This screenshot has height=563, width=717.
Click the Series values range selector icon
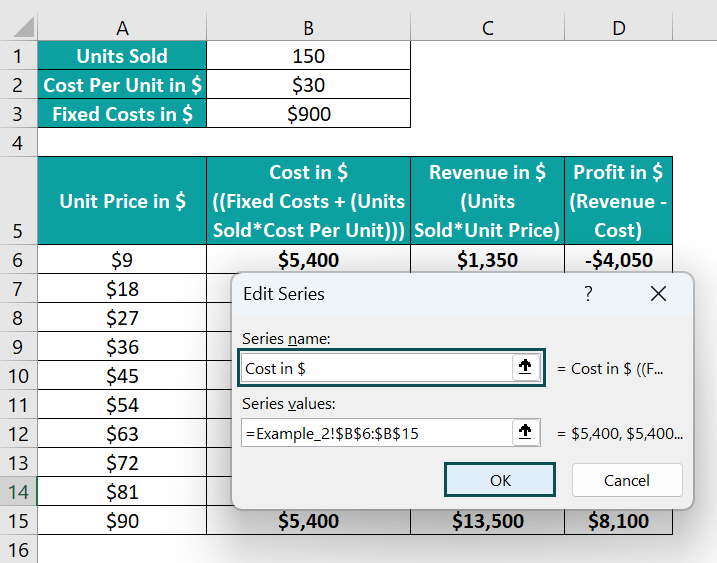tap(525, 432)
